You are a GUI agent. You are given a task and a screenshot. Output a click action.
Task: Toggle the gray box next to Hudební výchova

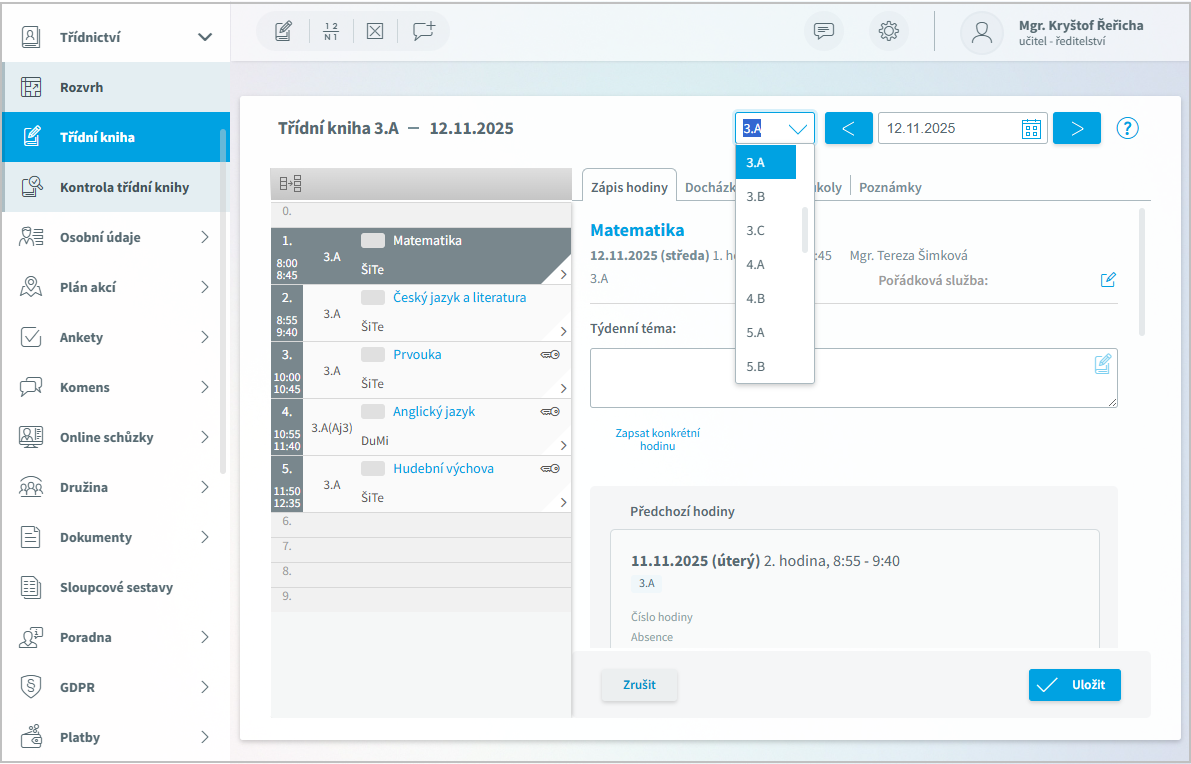(372, 469)
